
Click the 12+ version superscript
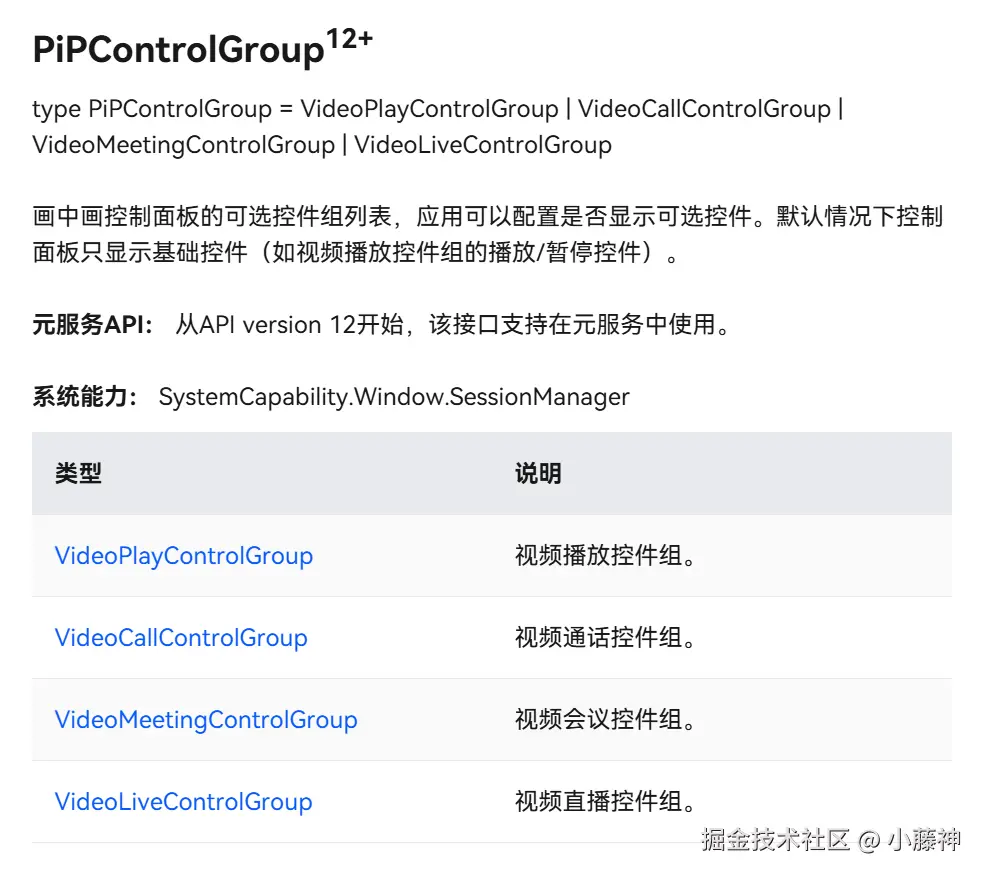coord(350,39)
